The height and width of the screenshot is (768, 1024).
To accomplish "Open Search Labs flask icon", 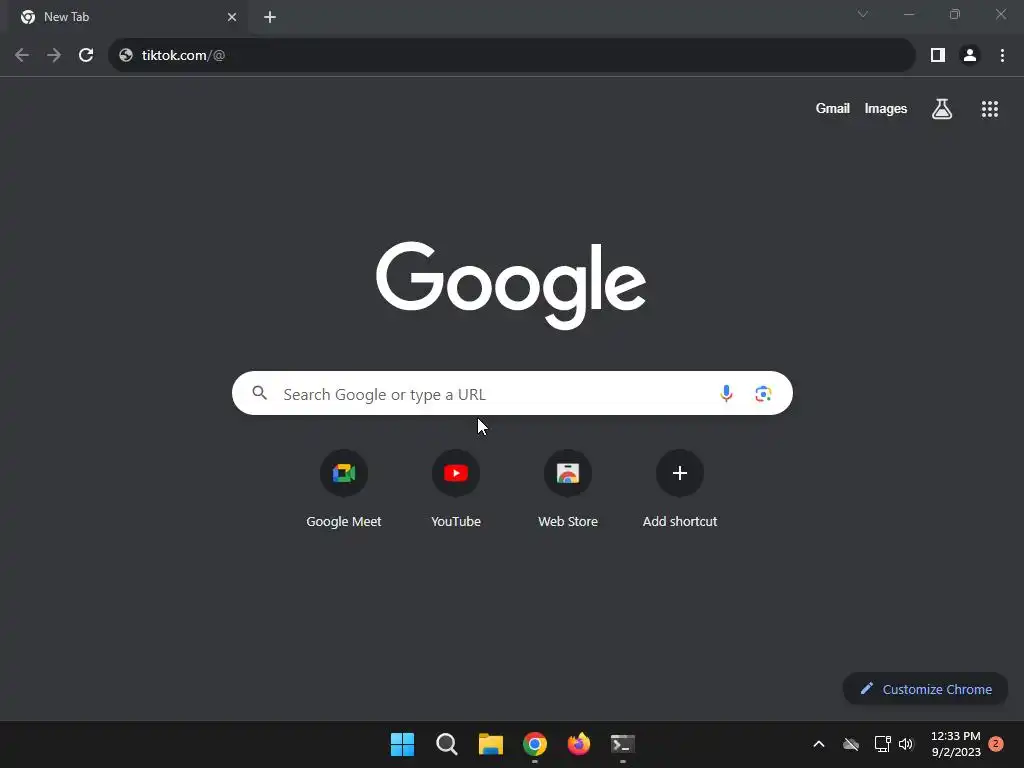I will pos(942,108).
